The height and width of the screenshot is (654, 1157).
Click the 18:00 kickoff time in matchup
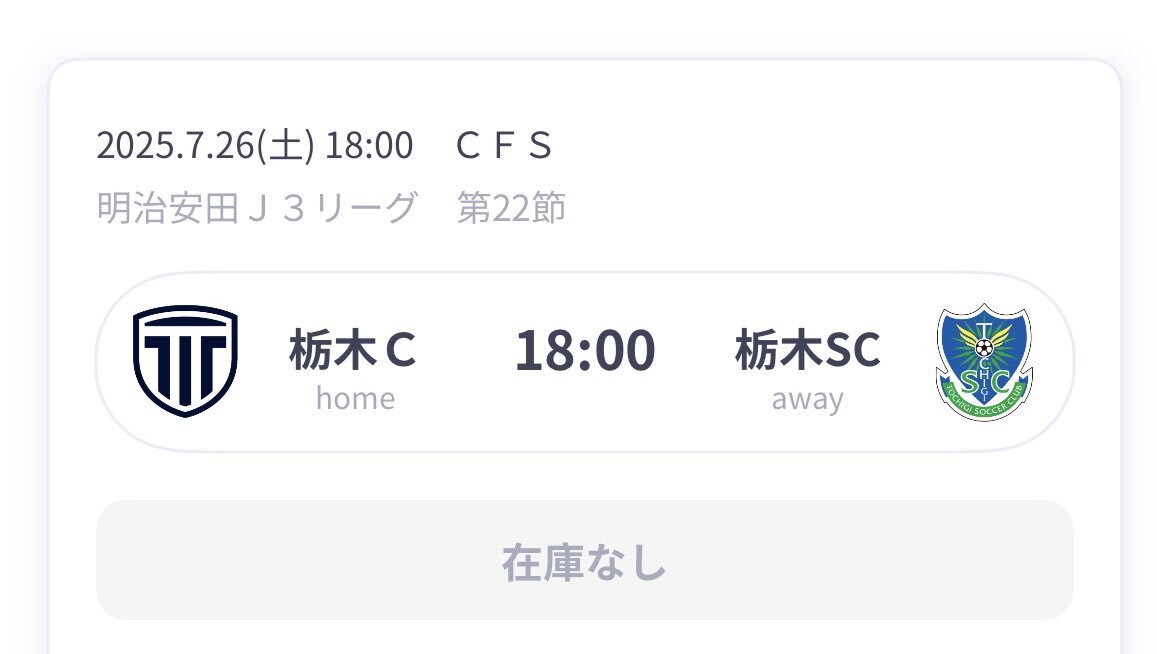click(584, 350)
